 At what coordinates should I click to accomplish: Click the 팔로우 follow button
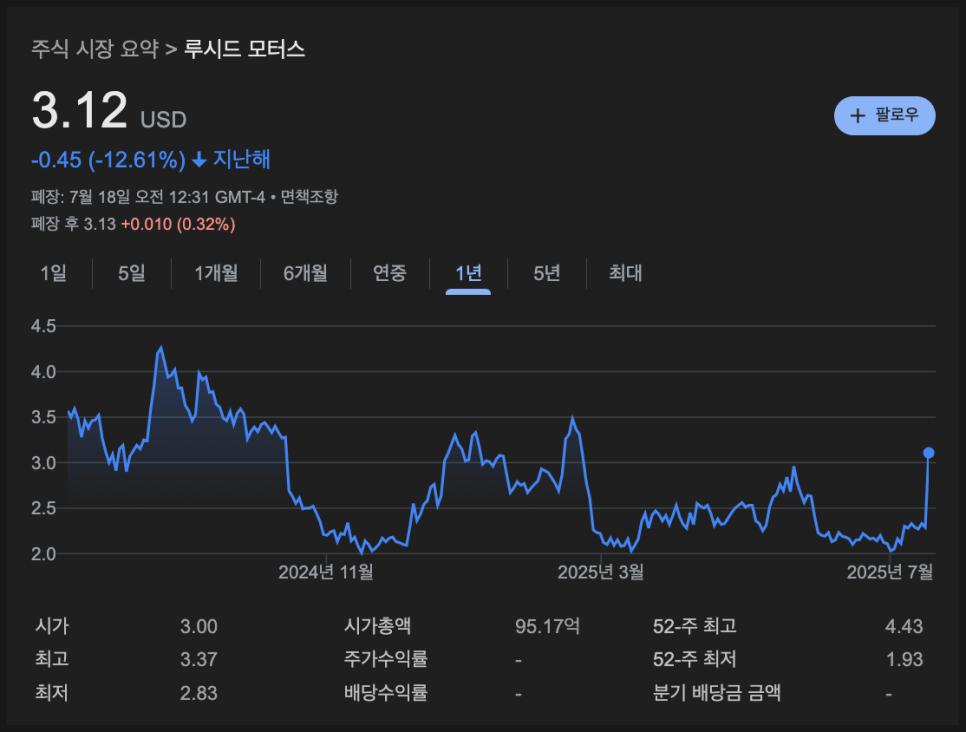[x=884, y=115]
